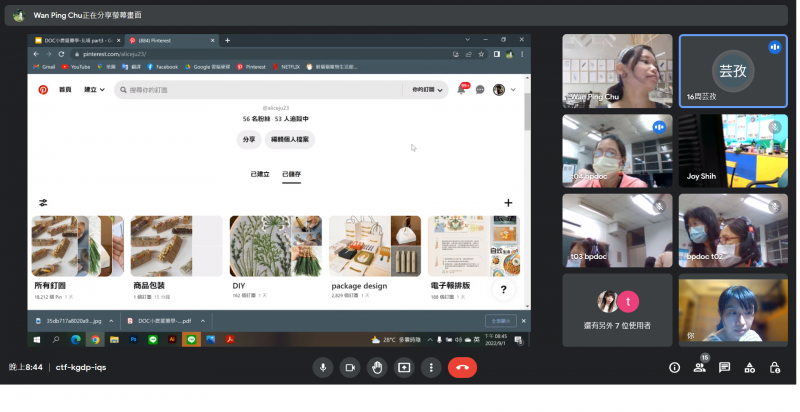Open the three-dot more options menu
Image resolution: width=800 pixels, height=412 pixels.
(431, 367)
